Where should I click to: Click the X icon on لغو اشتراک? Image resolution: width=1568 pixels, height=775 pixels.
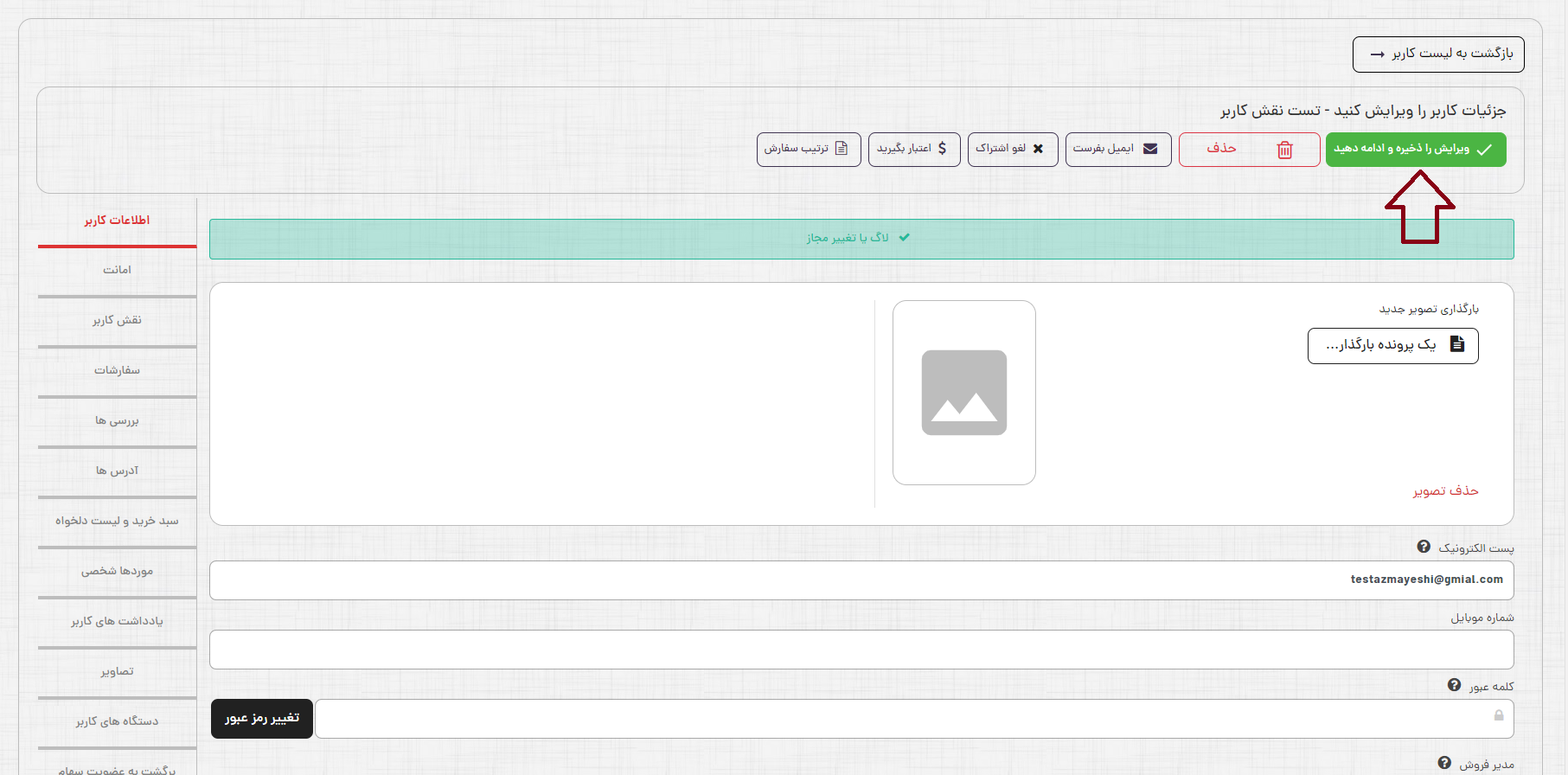(1038, 149)
